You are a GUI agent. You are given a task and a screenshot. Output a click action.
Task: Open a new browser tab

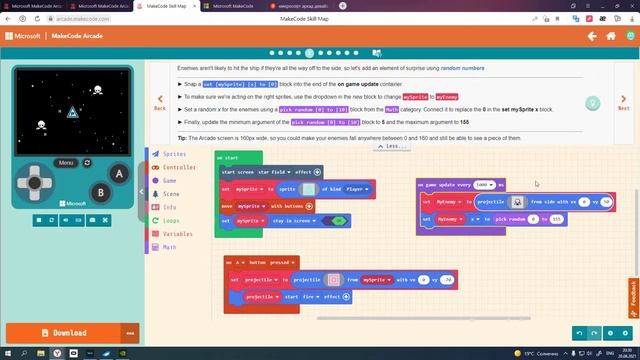(343, 6)
